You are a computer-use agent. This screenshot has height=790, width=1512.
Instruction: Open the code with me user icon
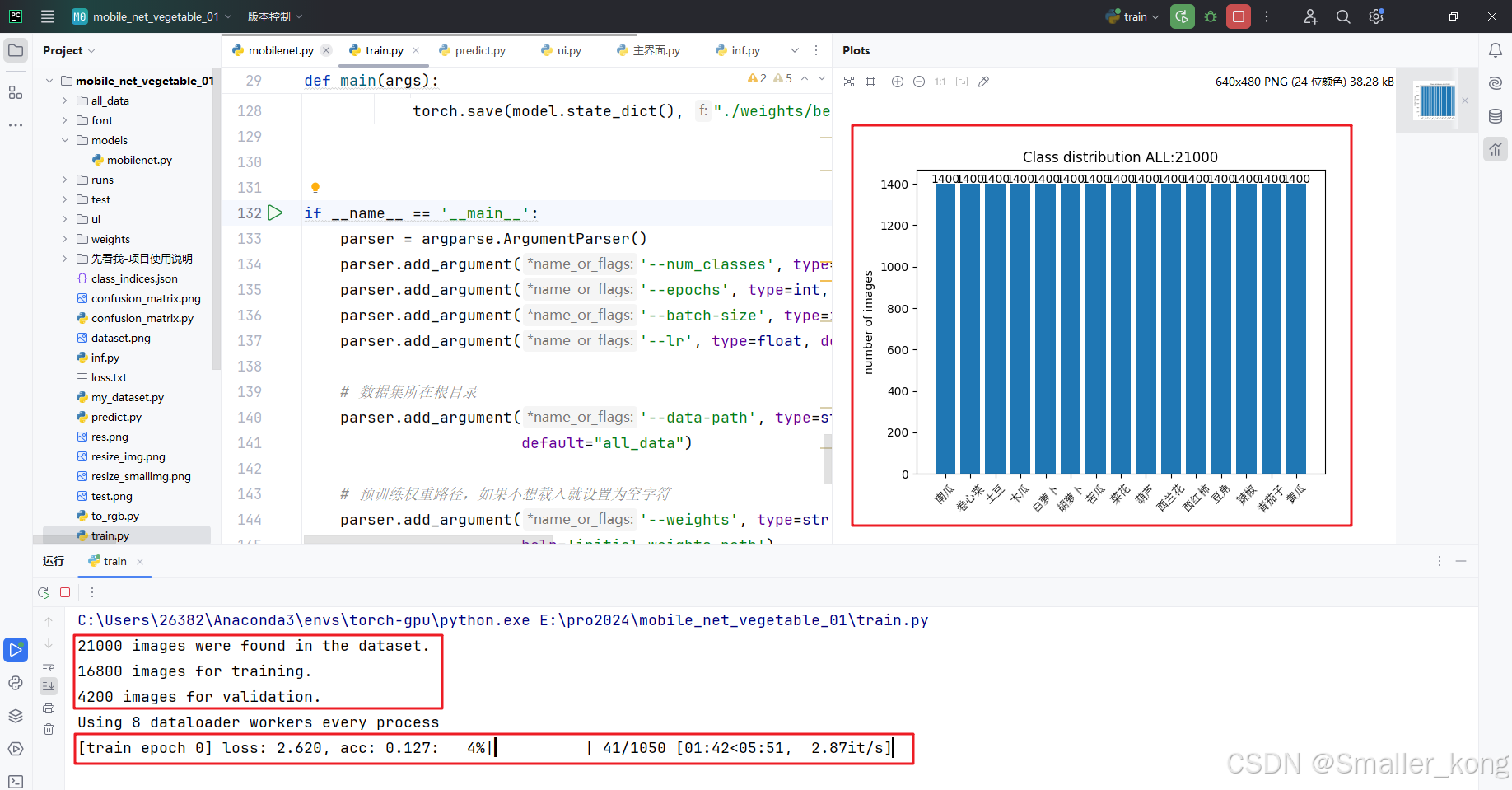coord(1310,16)
